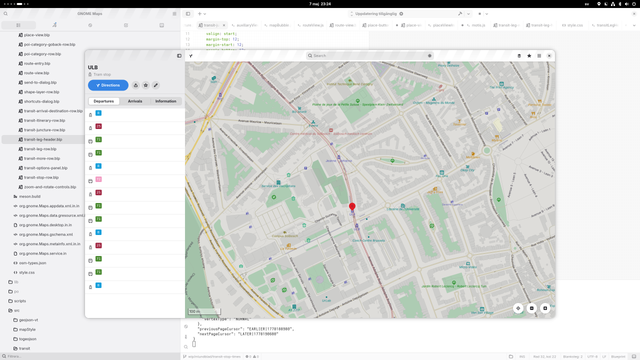Viewport: 640px width, 360px height.
Task: Open osm-types.json in the project tree
Action: click(x=33, y=263)
